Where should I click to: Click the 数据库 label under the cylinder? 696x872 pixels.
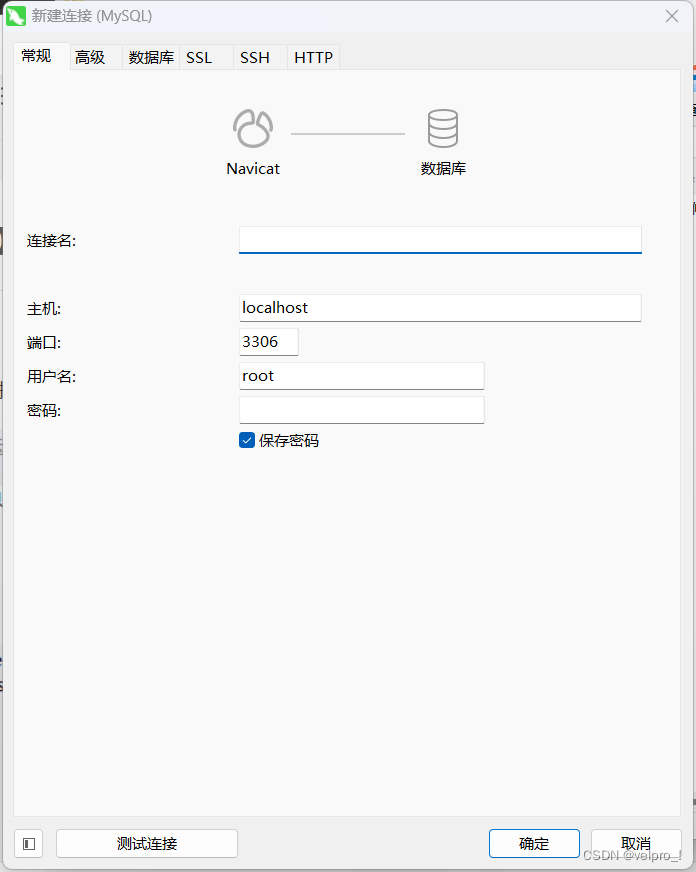tap(443, 169)
